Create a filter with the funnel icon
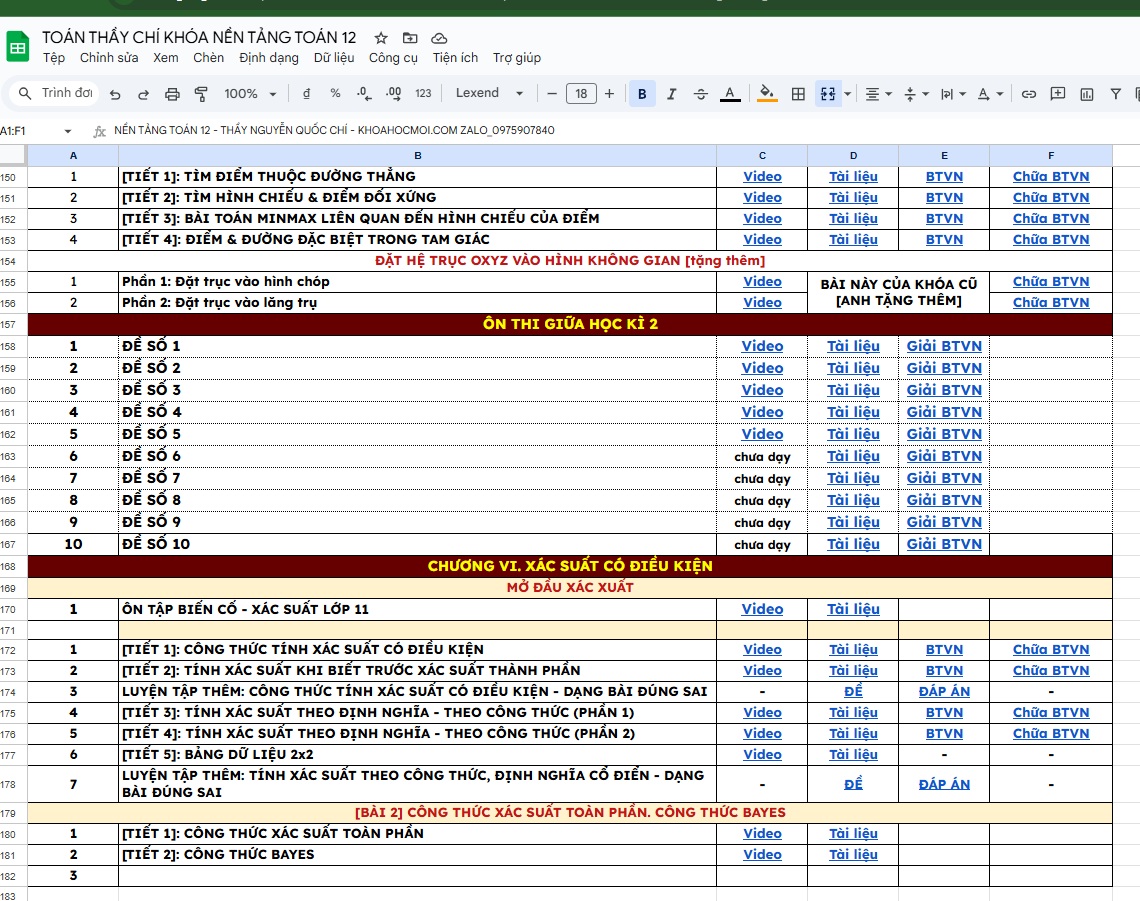This screenshot has height=901, width=1140. (1116, 94)
